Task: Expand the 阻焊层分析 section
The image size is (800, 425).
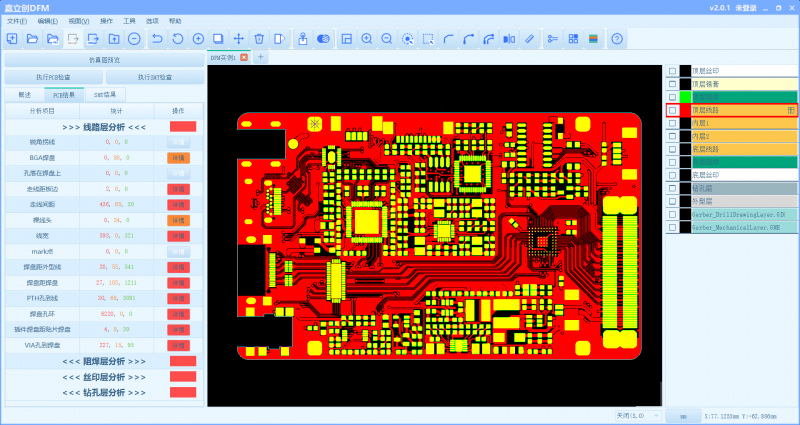Action: [104, 361]
